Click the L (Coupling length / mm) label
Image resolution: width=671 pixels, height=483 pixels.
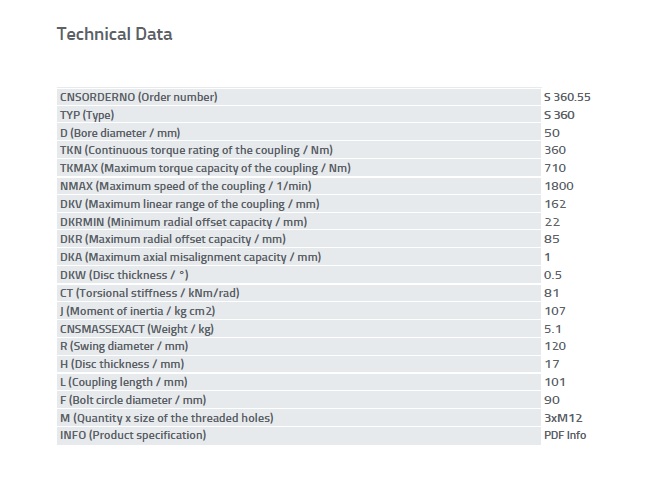click(124, 382)
